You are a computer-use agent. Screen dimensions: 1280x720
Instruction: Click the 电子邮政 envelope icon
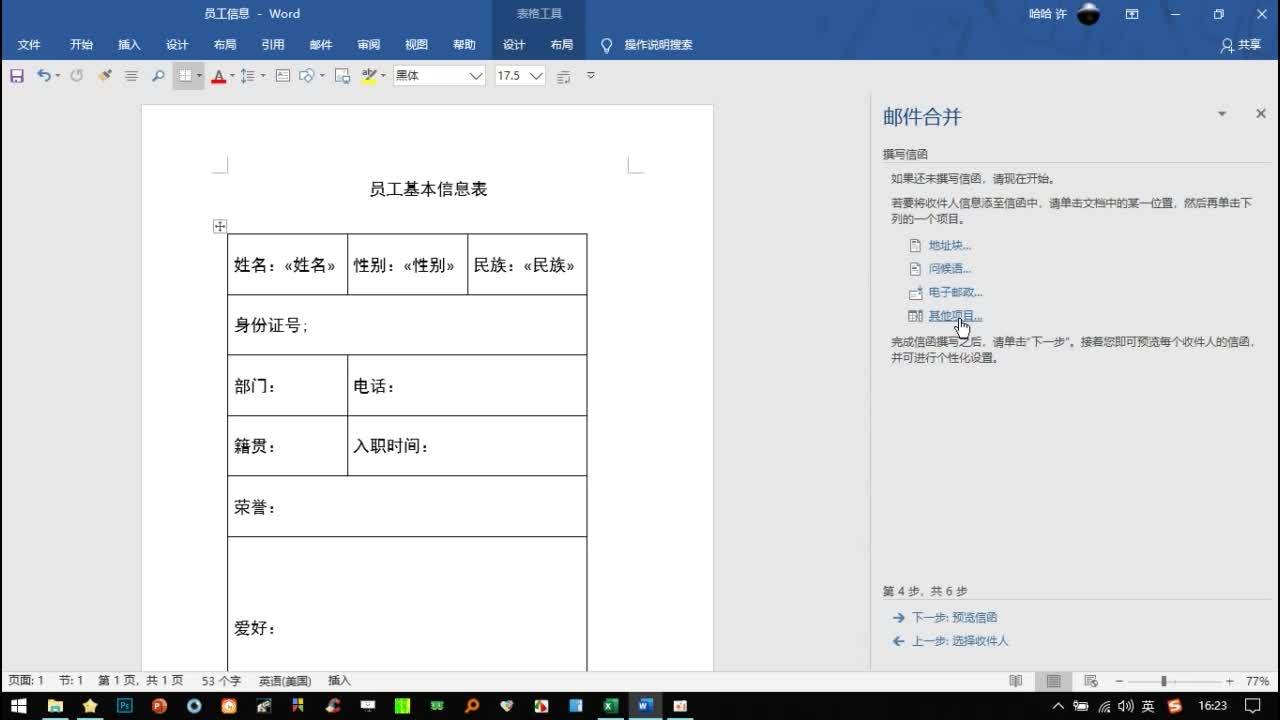point(915,291)
